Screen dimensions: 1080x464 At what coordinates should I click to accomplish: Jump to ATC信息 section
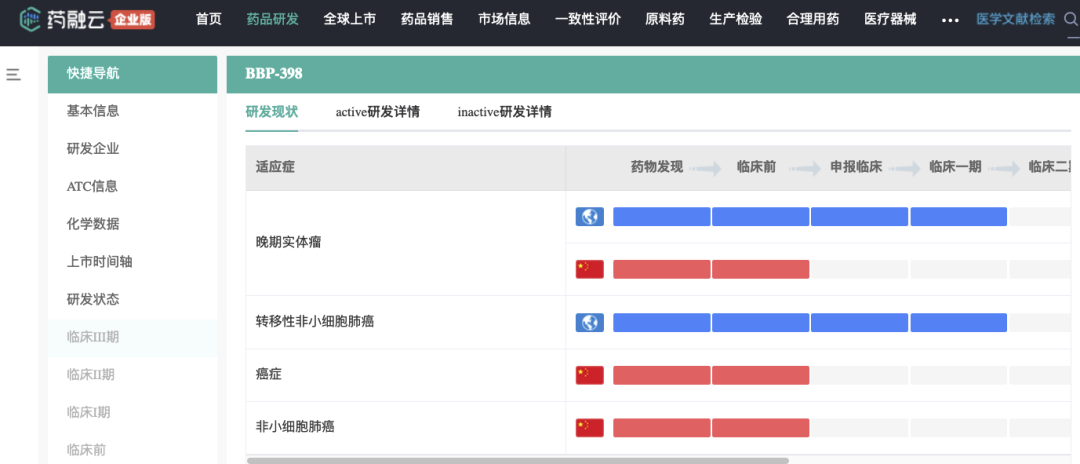point(92,186)
